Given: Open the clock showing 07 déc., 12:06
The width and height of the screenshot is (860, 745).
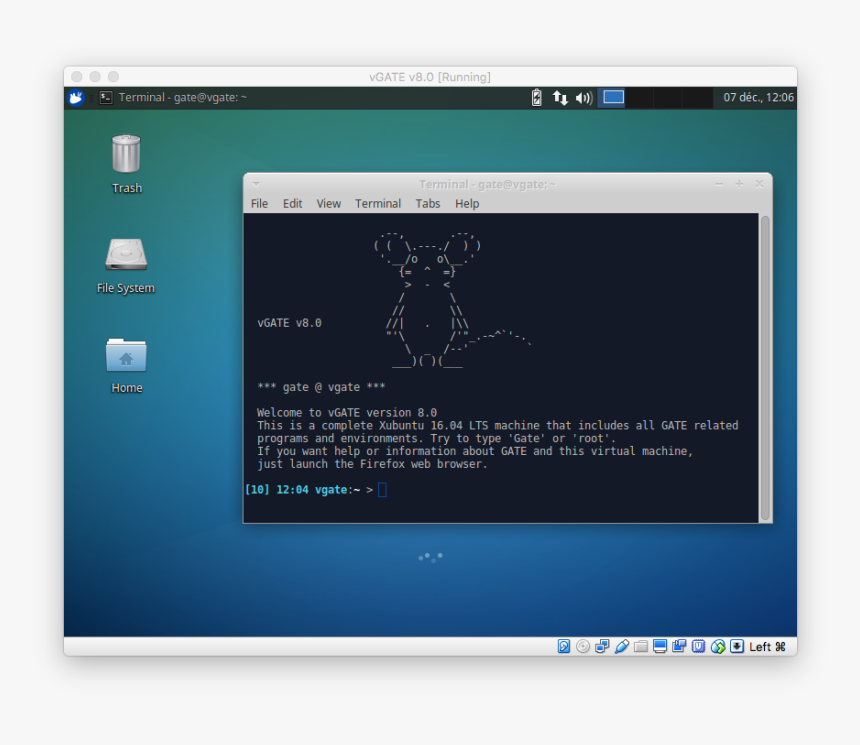Looking at the screenshot, I should 758,98.
